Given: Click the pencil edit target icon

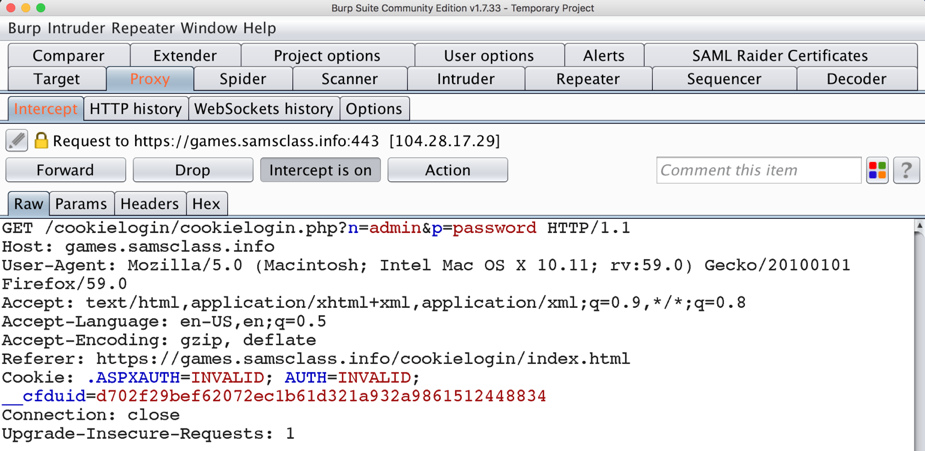Looking at the screenshot, I should [x=17, y=141].
